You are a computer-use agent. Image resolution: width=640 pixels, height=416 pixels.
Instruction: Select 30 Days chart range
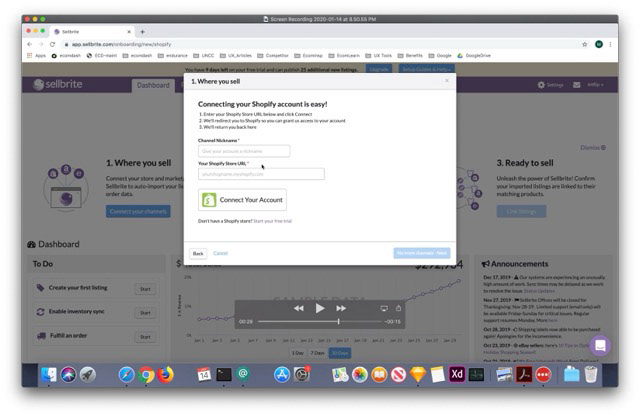(x=340, y=353)
